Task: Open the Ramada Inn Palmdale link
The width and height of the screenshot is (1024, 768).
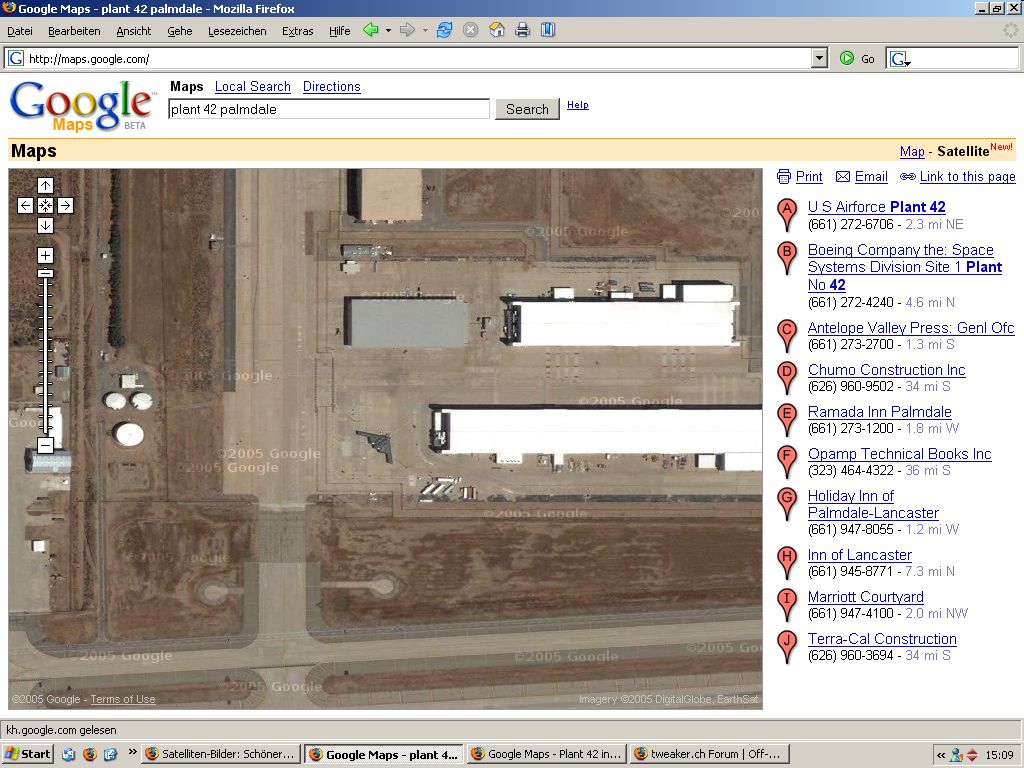Action: coord(879,412)
